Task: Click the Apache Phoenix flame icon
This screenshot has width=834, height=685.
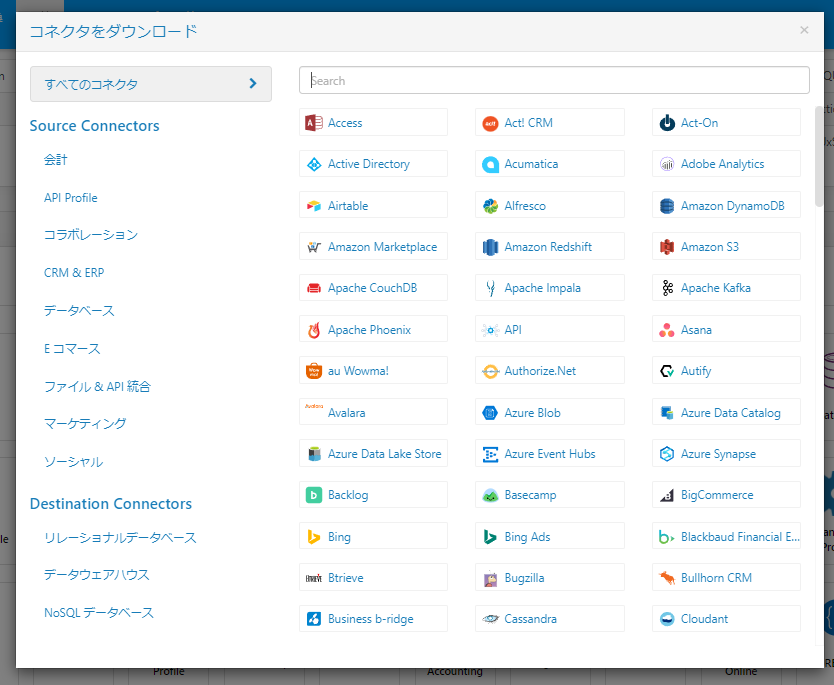Action: coord(314,330)
